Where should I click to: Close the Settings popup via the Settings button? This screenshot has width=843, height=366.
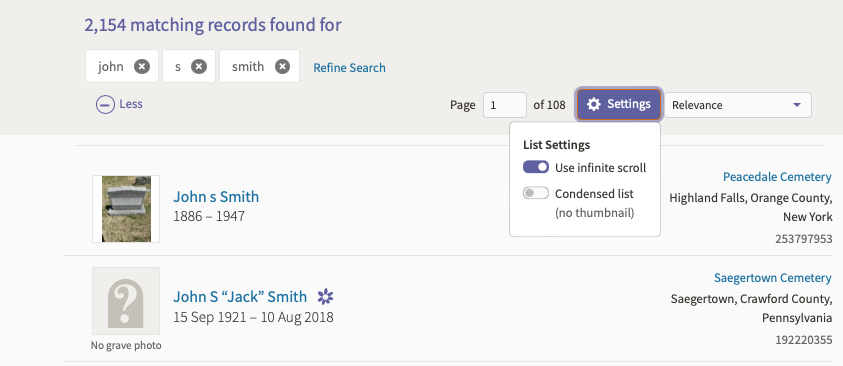click(x=619, y=104)
